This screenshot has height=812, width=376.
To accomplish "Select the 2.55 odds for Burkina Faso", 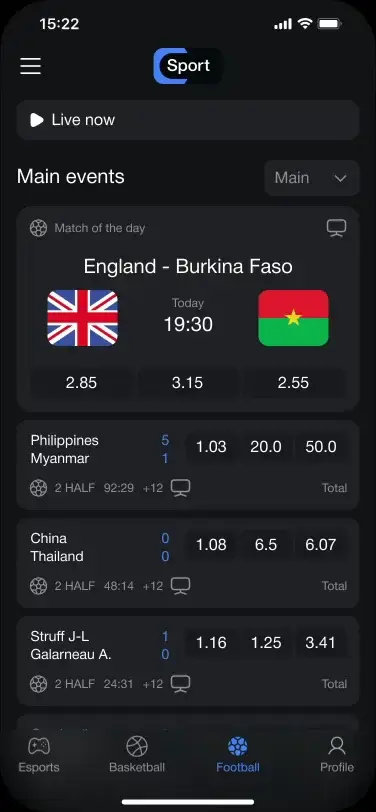I will (294, 383).
